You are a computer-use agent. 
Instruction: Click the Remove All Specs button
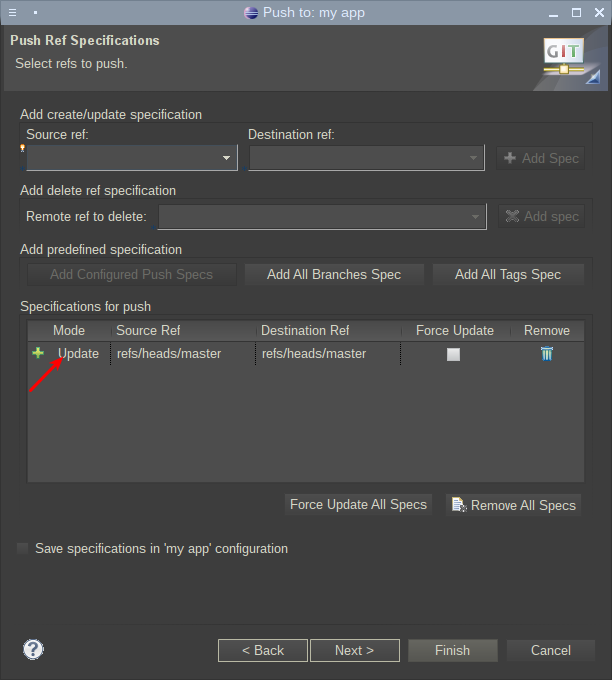[x=513, y=505]
